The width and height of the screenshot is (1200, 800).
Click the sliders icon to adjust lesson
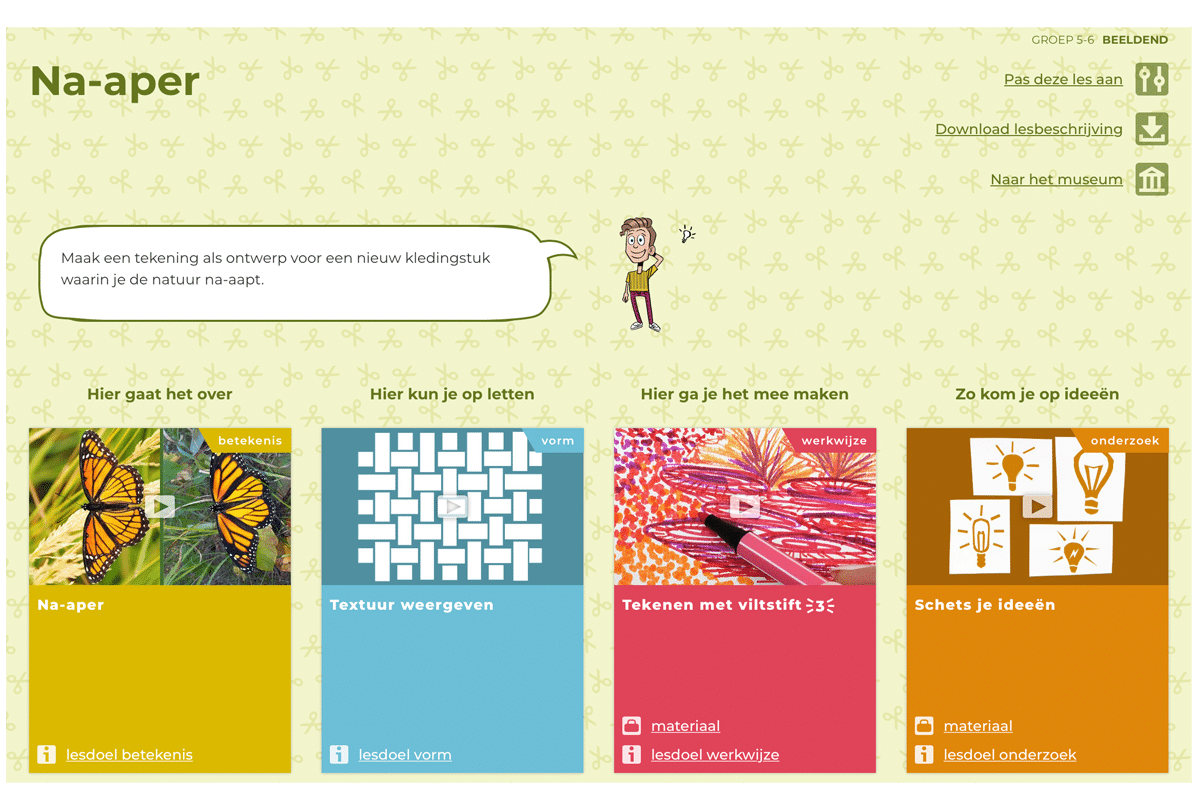pyautogui.click(x=1151, y=79)
